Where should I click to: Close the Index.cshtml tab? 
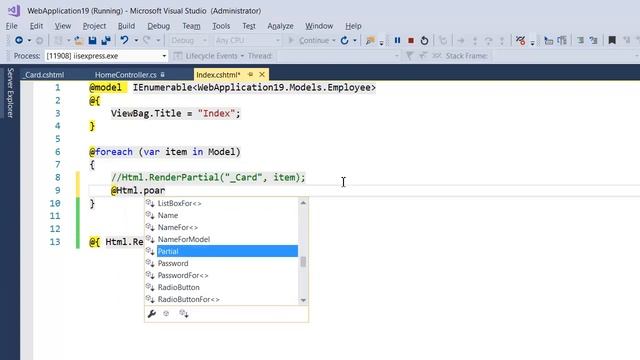pyautogui.click(x=262, y=75)
